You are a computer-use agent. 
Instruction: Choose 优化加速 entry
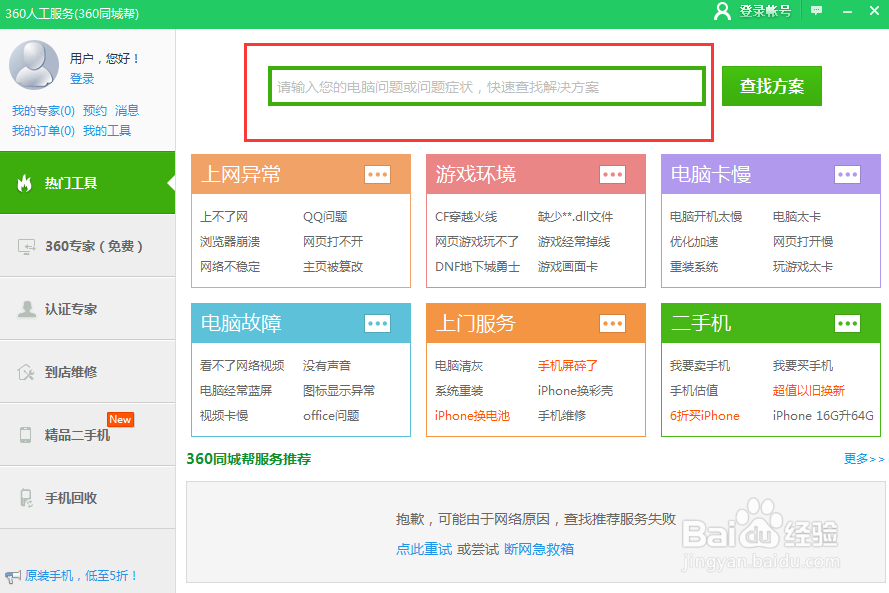pyautogui.click(x=694, y=242)
